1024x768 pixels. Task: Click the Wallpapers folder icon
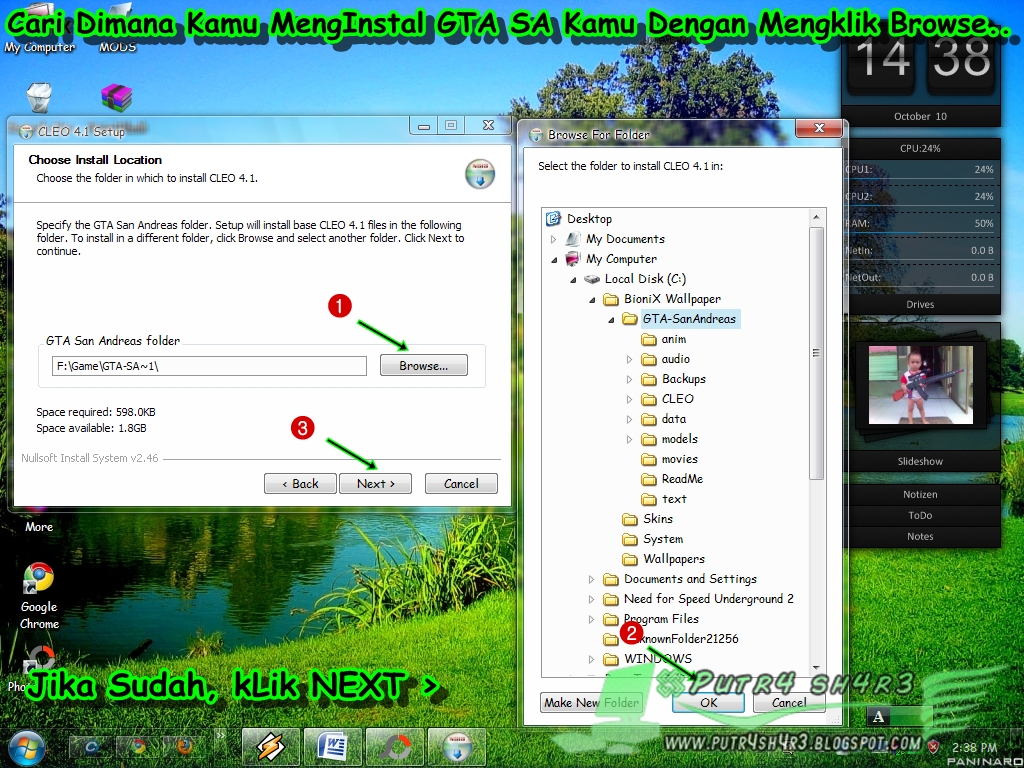pyautogui.click(x=630, y=559)
